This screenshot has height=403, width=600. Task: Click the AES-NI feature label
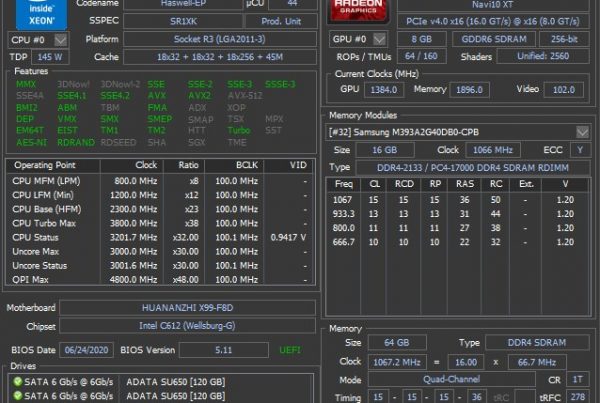click(31, 142)
